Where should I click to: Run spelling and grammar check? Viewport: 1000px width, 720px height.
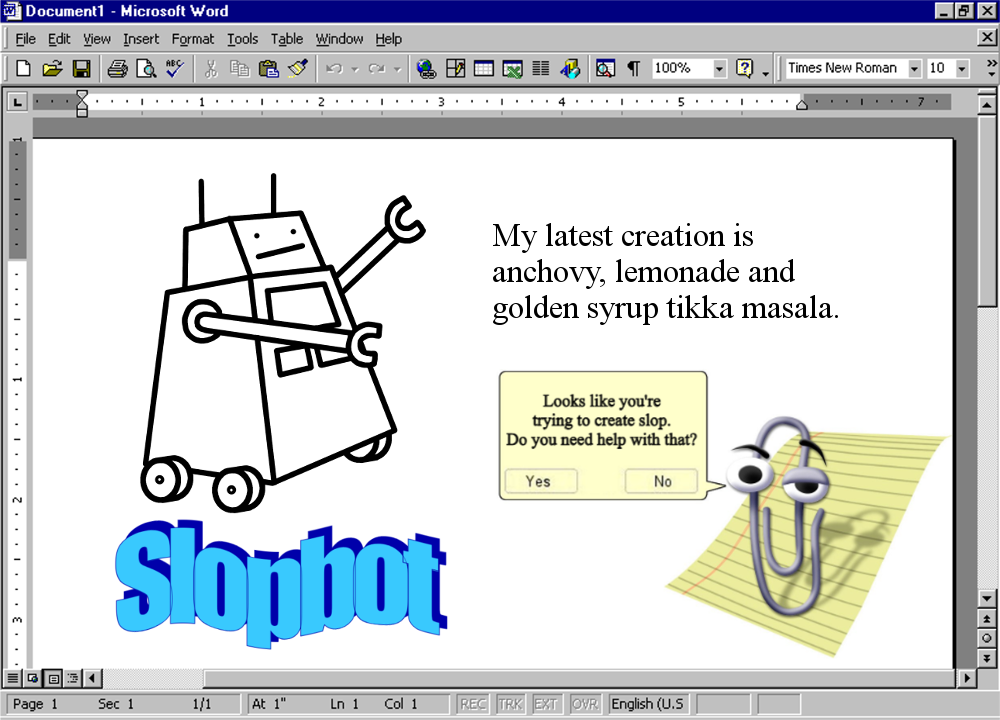point(175,68)
